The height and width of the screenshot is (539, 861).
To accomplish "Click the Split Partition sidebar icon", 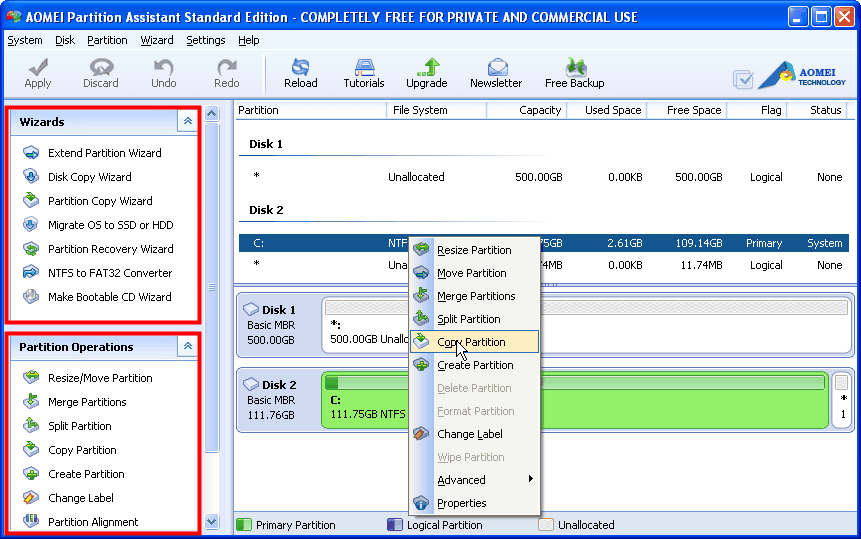I will pos(31,425).
